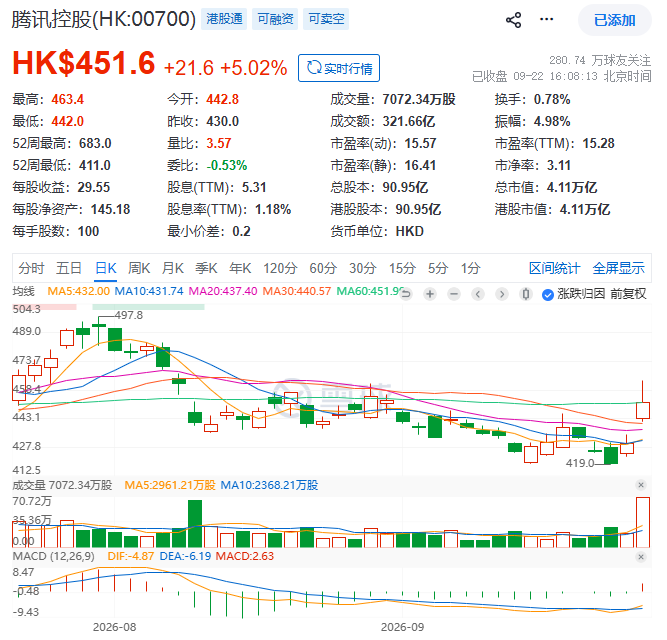Switch to the 五日 chart tab
This screenshot has width=667, height=640.
pos(69,268)
